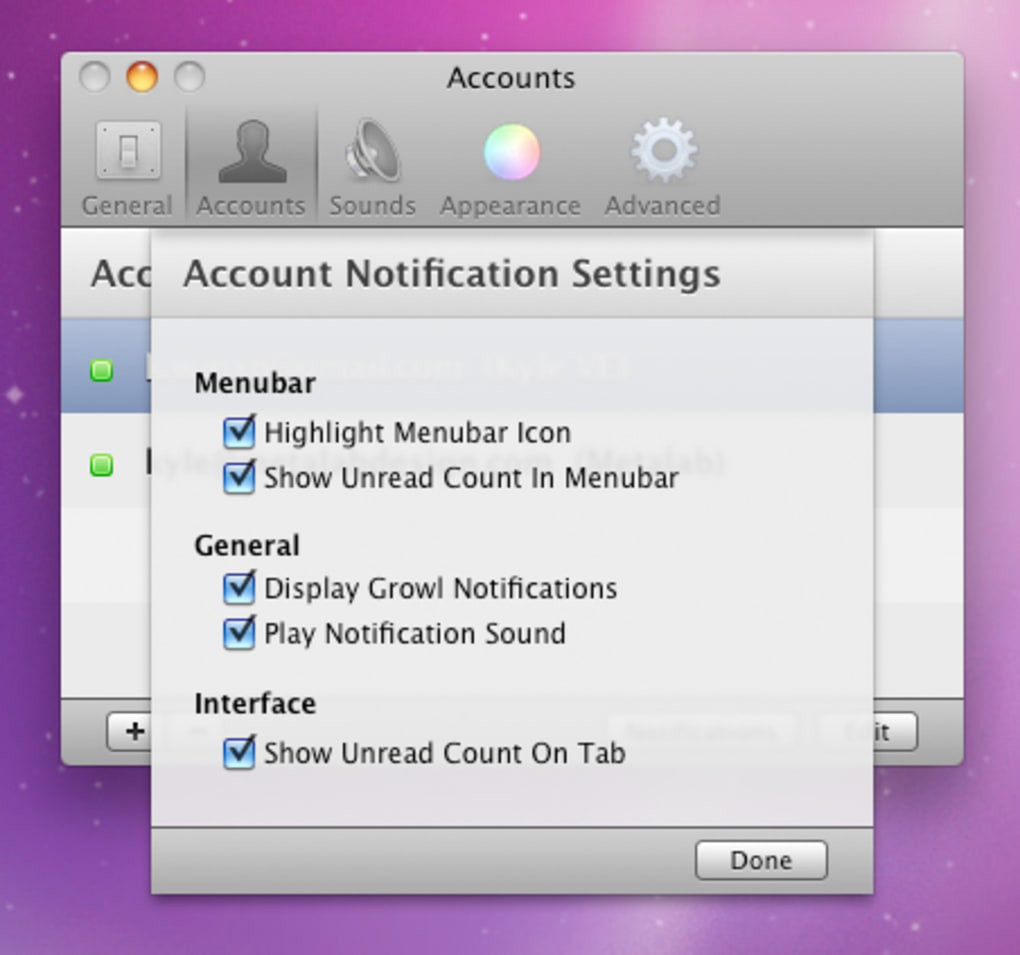Switch to the Sounds tab label

tap(372, 206)
